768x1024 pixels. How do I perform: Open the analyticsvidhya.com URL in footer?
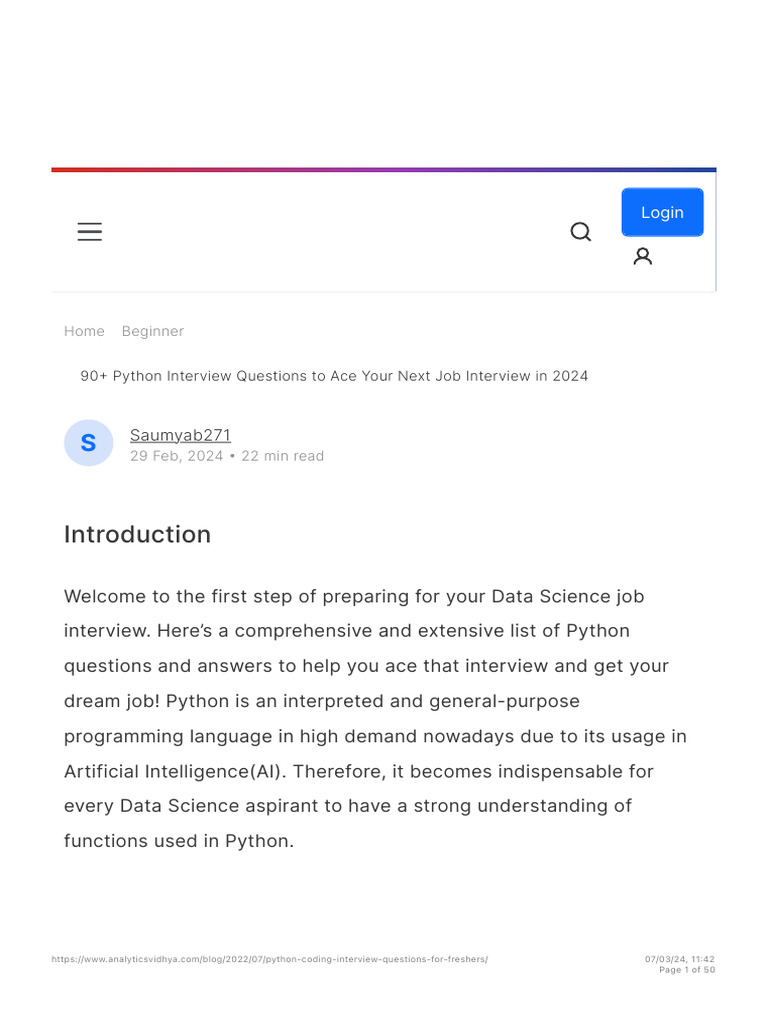point(270,959)
